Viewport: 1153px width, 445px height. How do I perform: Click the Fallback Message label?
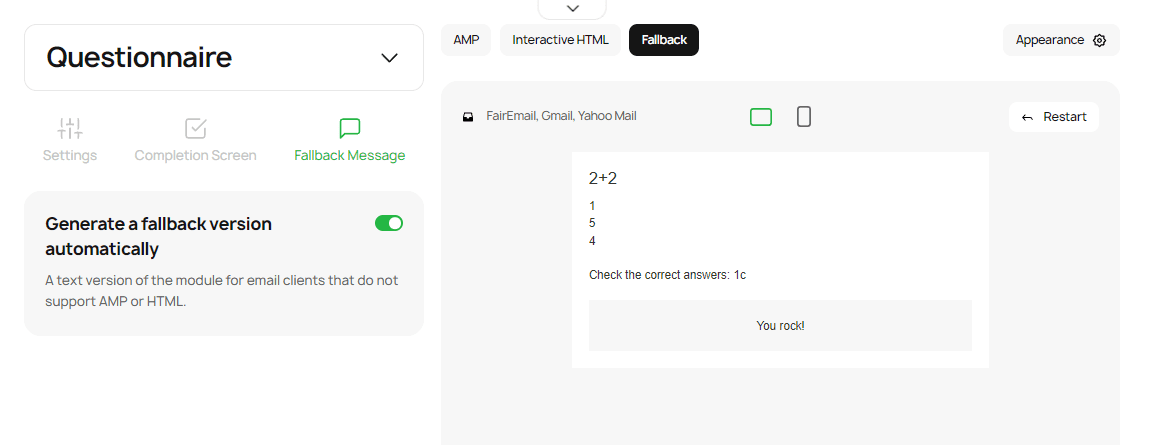tap(350, 155)
